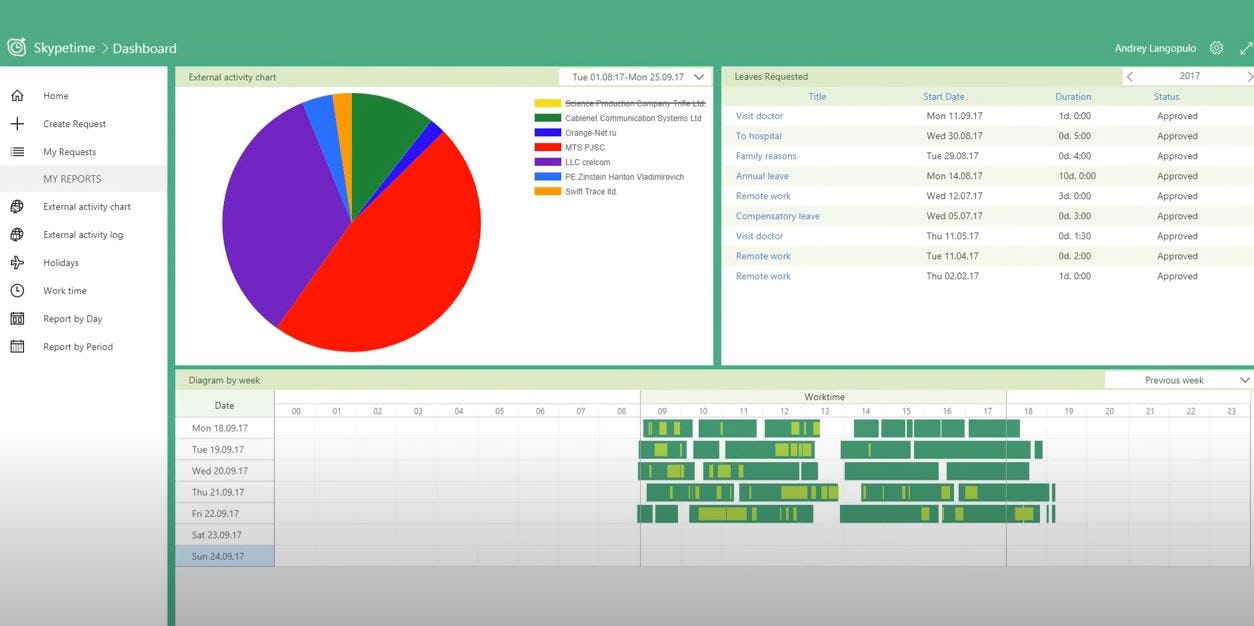Click the Report by Day calendar icon
1254x626 pixels.
pos(17,319)
